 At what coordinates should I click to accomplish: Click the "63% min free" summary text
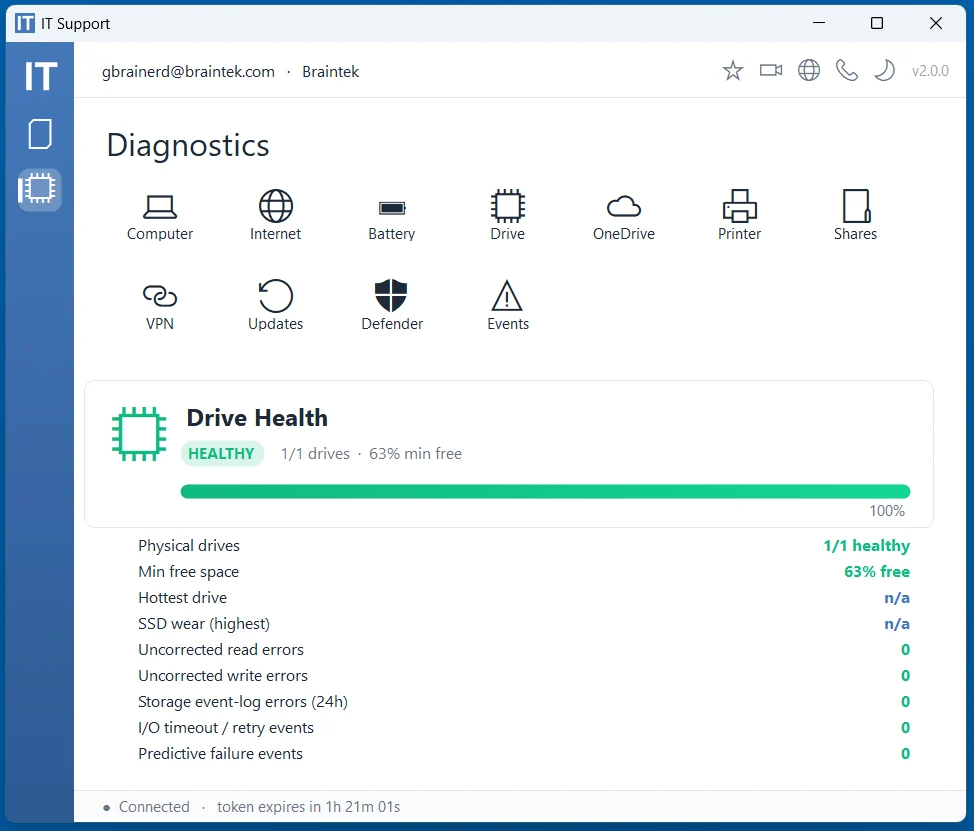click(416, 454)
